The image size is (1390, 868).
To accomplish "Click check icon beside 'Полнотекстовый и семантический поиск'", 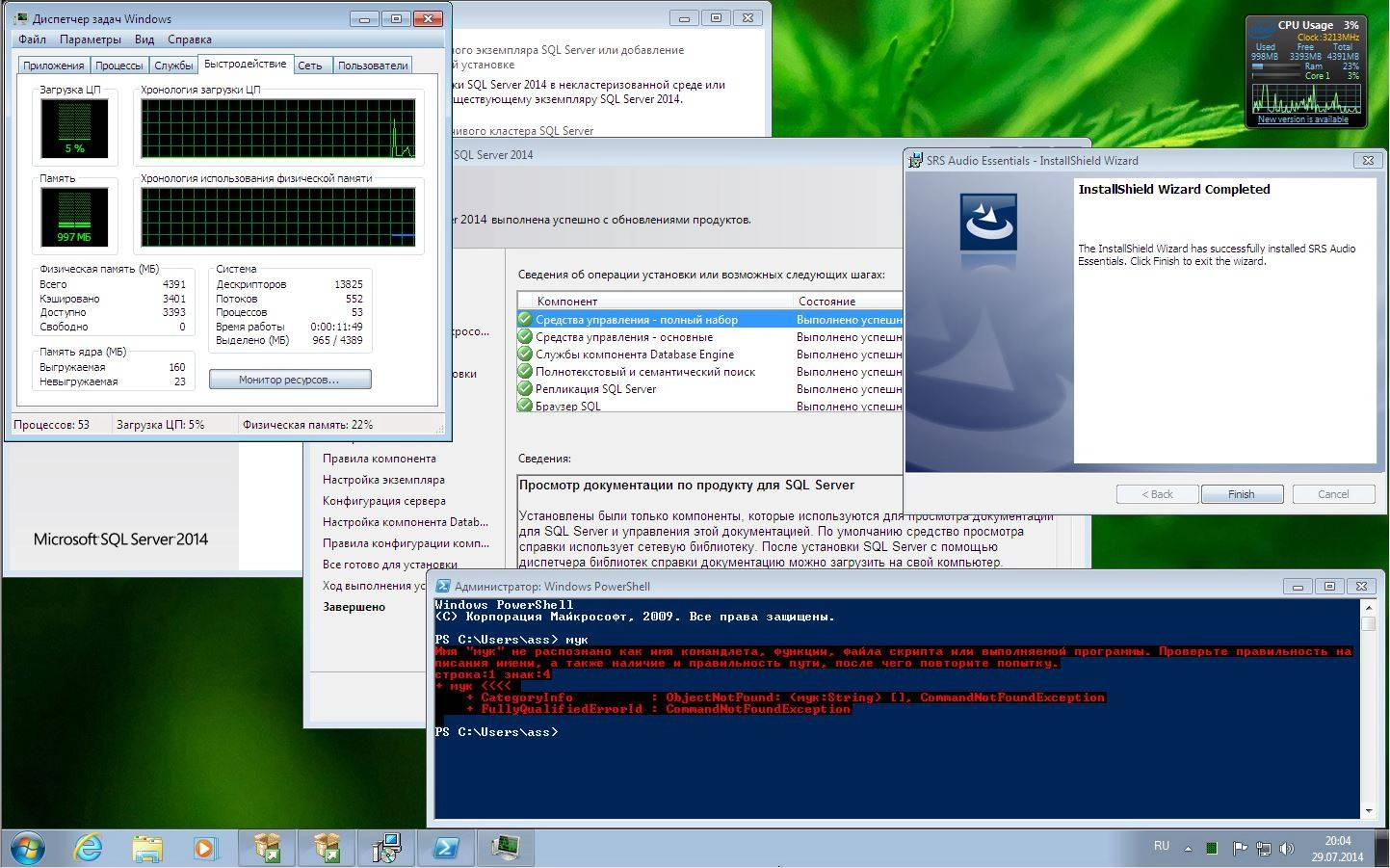I will point(525,371).
